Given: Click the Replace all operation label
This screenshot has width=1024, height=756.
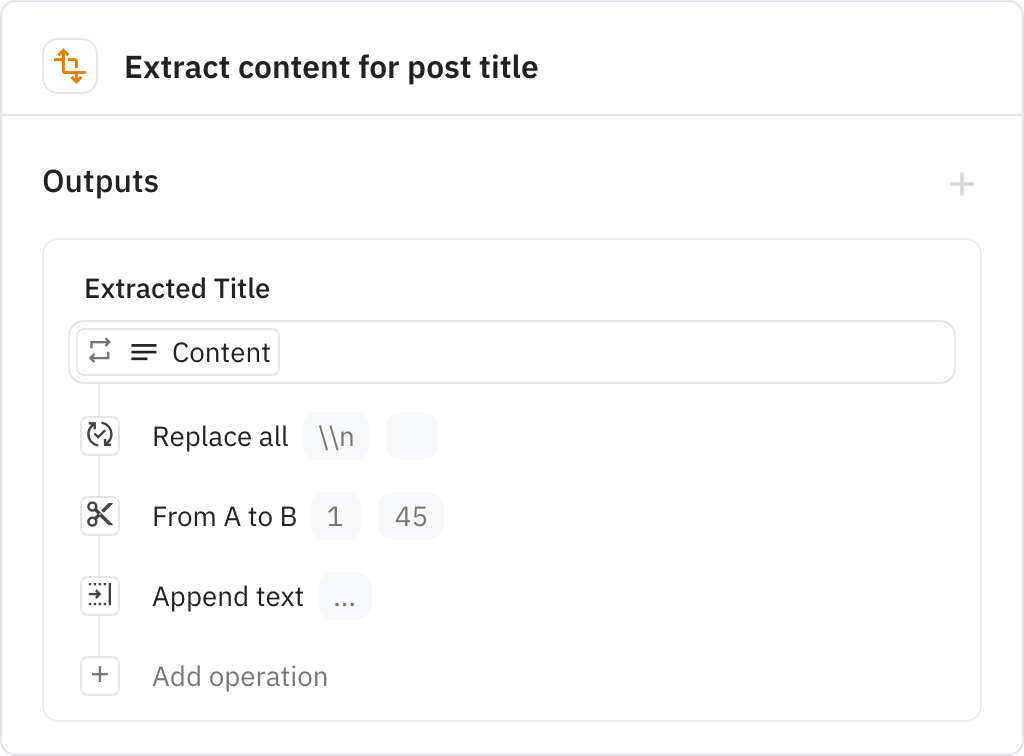Looking at the screenshot, I should (x=220, y=436).
